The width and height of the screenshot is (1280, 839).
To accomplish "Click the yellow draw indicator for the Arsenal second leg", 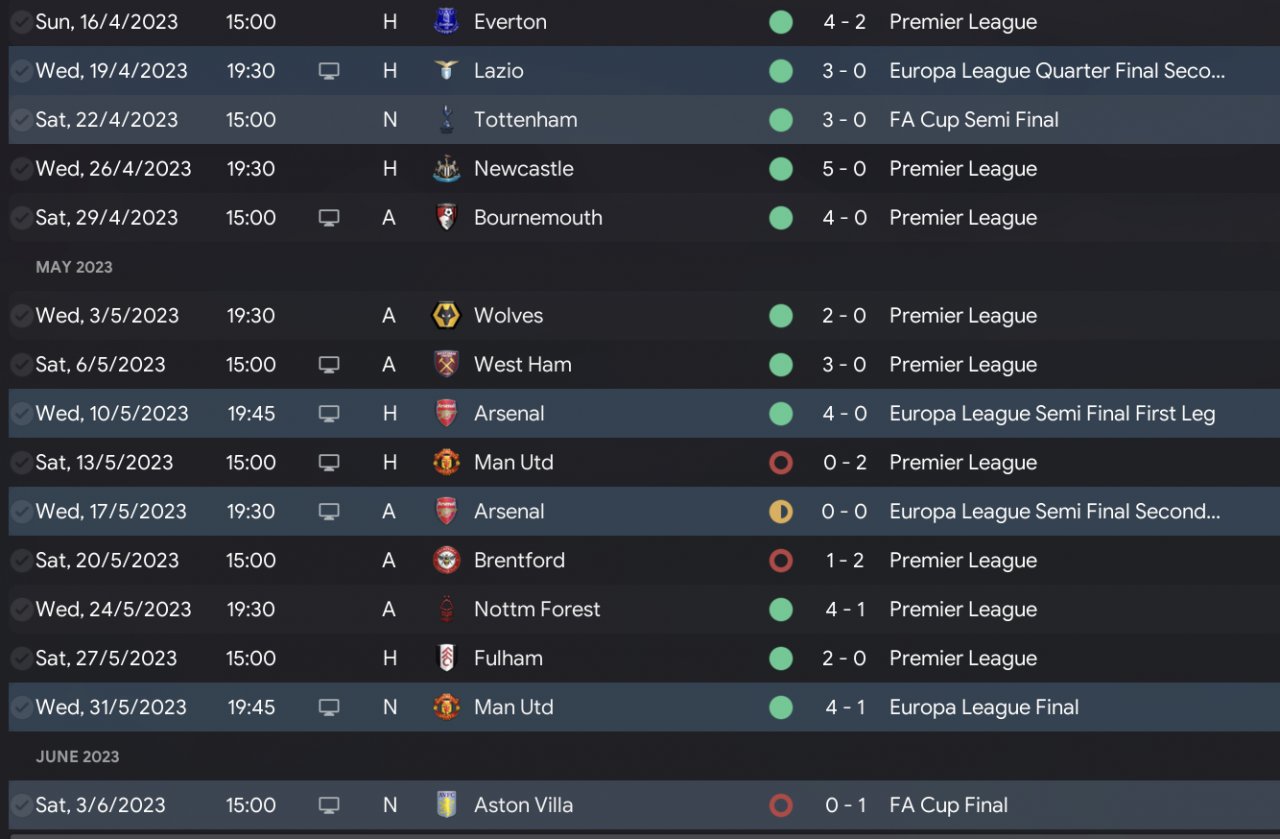I will pos(781,511).
